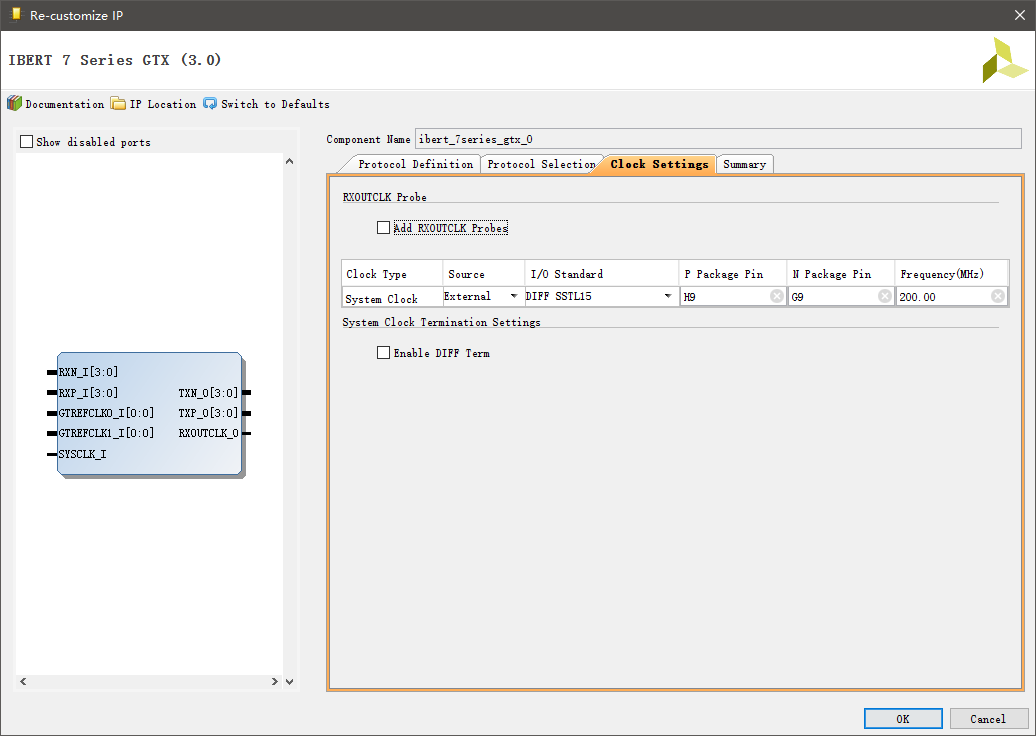The image size is (1036, 736).
Task: Click the Xilinx logo icon
Action: click(x=1005, y=60)
